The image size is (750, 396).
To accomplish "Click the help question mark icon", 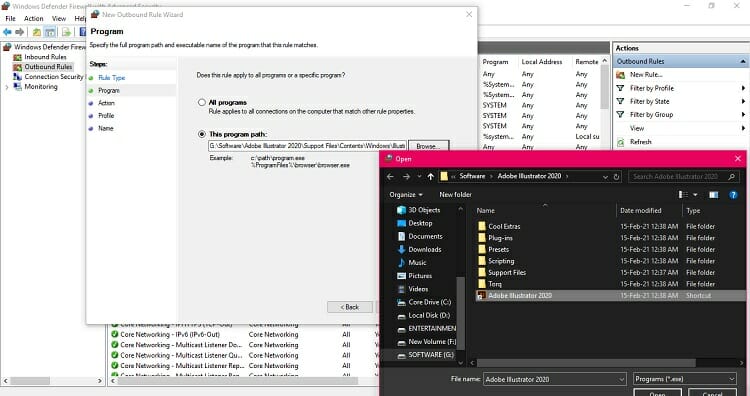I will pos(733,195).
